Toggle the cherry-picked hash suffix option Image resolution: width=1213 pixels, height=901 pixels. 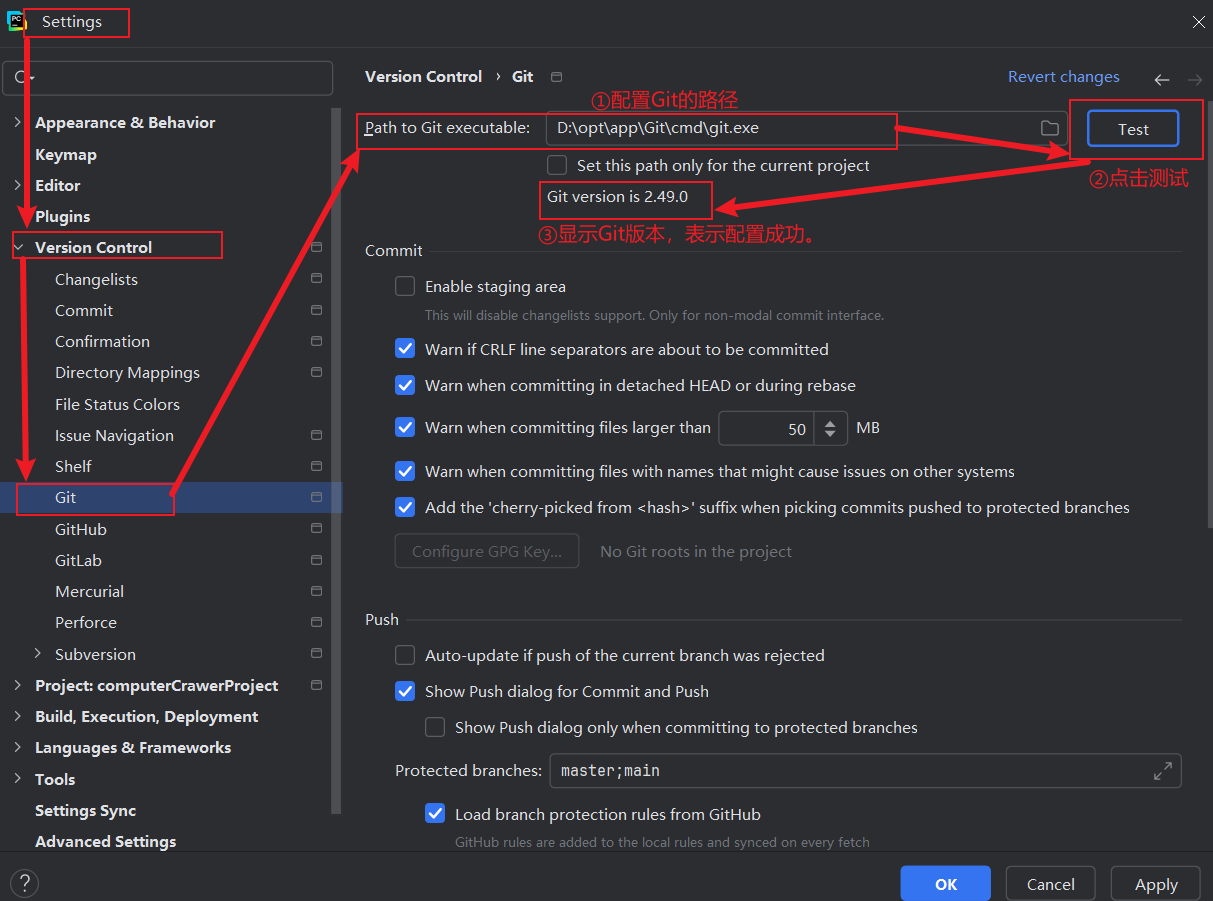pyautogui.click(x=405, y=507)
